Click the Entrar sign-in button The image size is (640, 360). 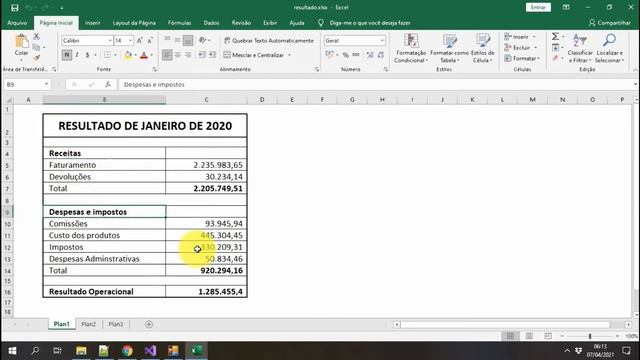[x=538, y=7]
